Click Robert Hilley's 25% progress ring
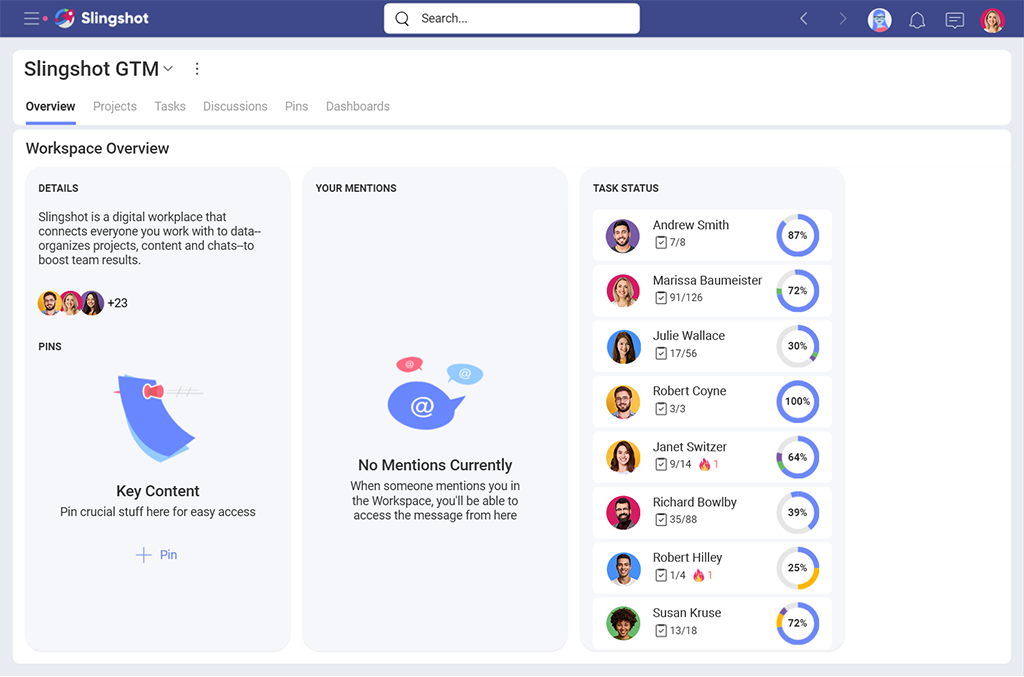The width and height of the screenshot is (1024, 677). [797, 568]
